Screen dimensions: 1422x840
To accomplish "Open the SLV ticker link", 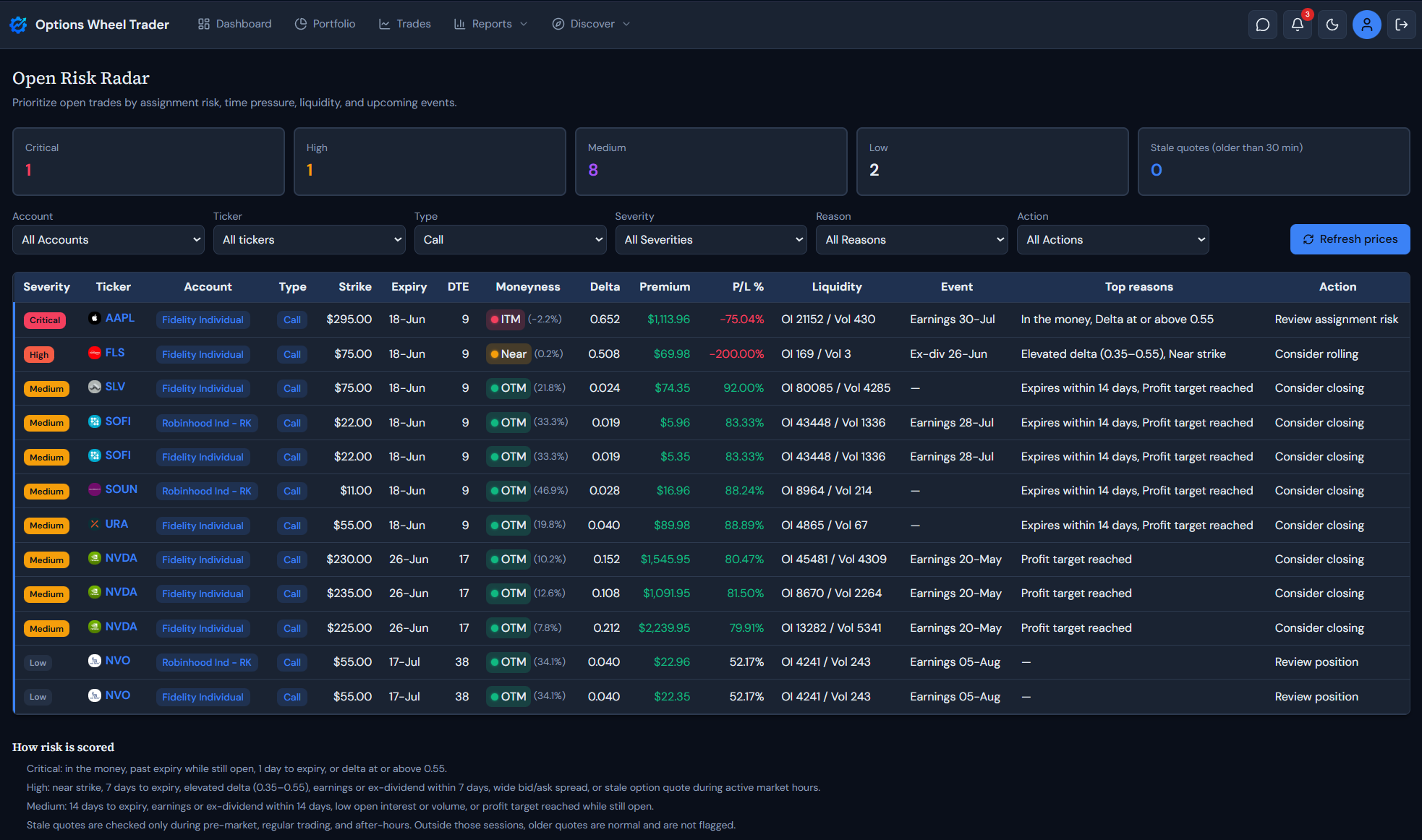I will click(115, 387).
